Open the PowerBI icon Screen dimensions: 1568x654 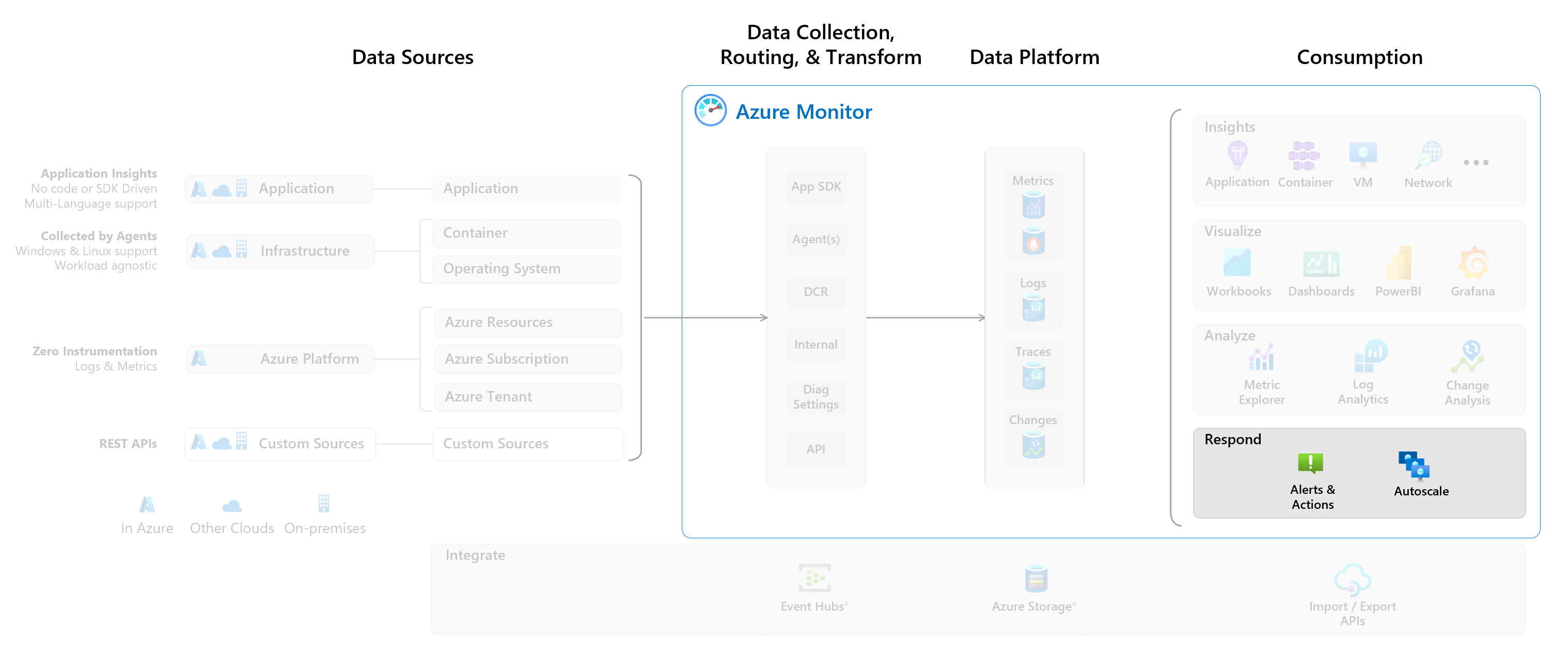coord(1398,263)
